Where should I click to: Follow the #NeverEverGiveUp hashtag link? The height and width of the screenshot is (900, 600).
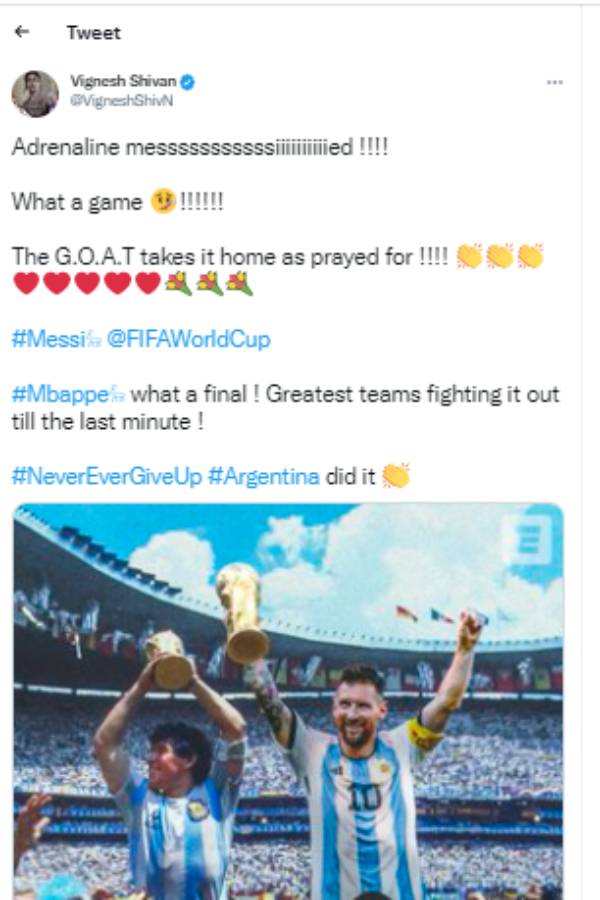pos(106,476)
